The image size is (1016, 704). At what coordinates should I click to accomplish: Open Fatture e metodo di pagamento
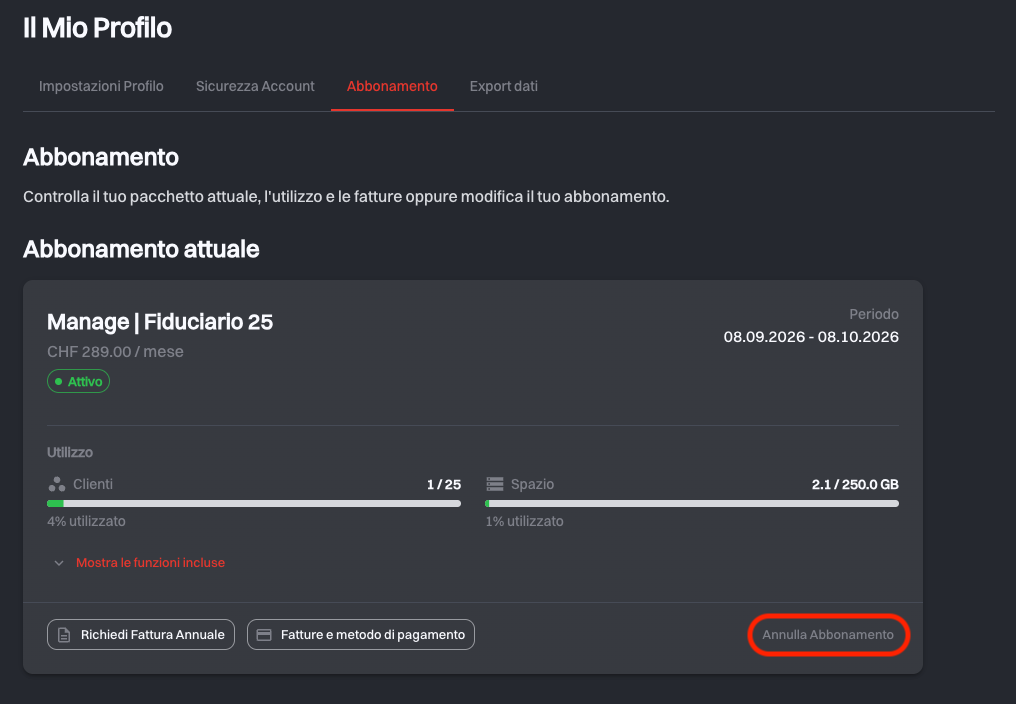point(361,635)
